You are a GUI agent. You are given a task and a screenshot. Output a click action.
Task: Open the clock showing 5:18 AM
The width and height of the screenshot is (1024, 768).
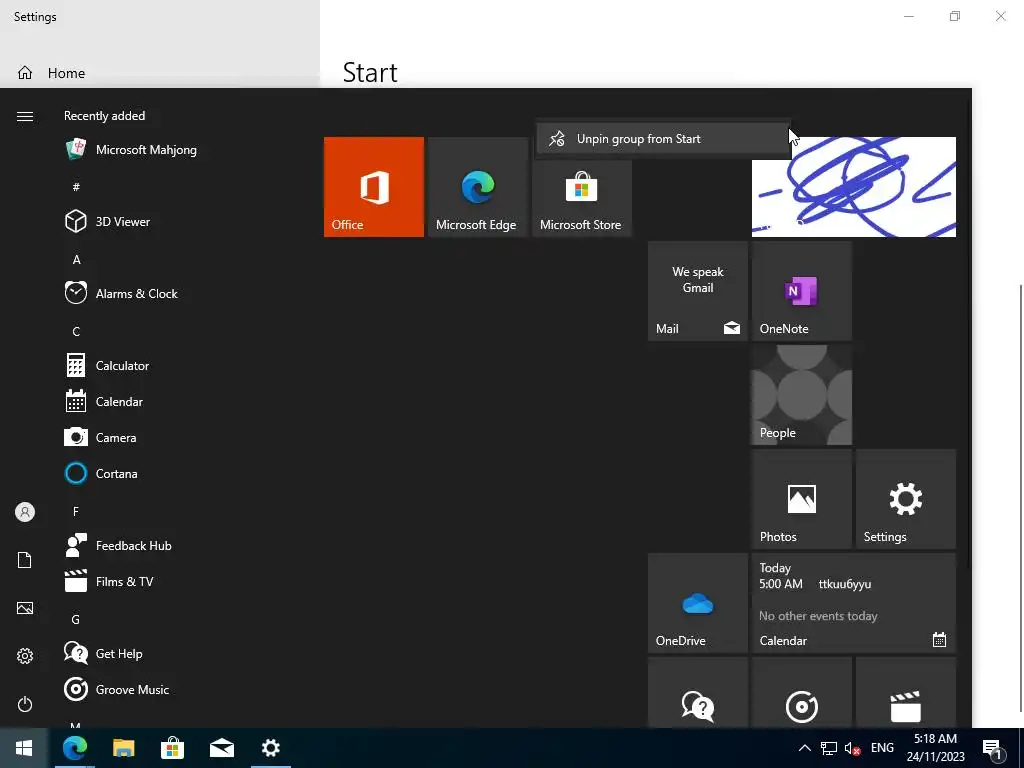click(935, 748)
